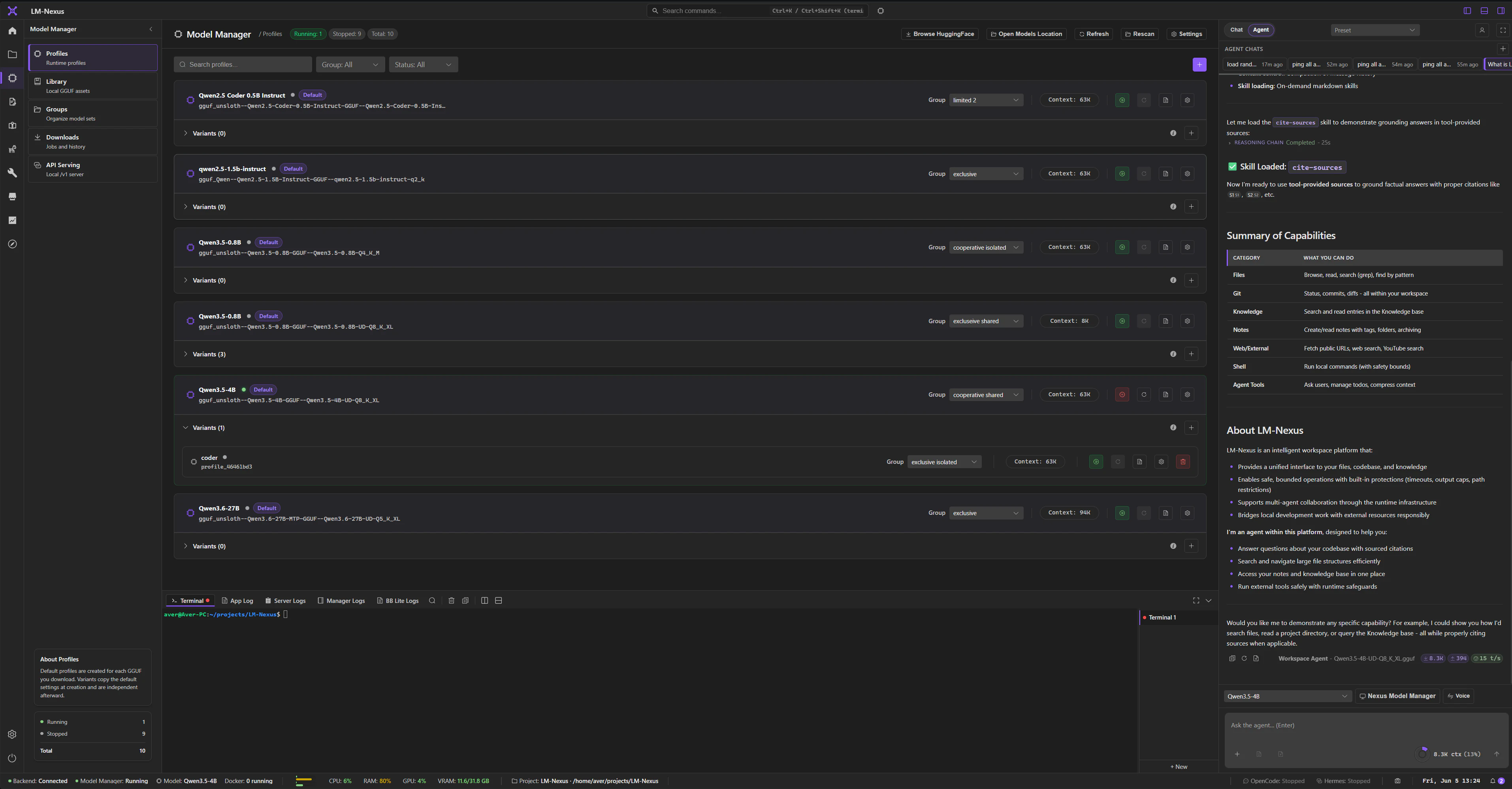This screenshot has width=1512, height=789.
Task: Click Browse HuggingFace button
Action: (x=940, y=34)
